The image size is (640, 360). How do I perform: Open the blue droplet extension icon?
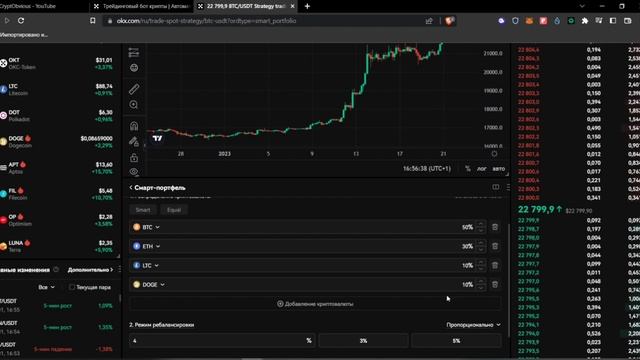pos(557,21)
